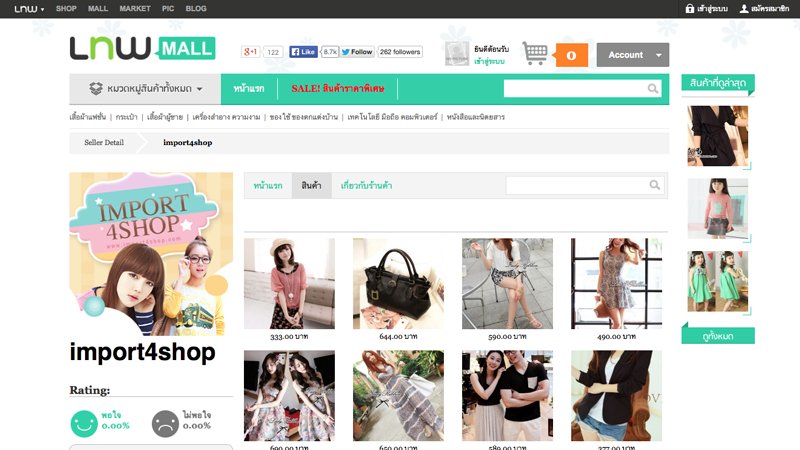Viewport: 800px width, 450px height.
Task: Click the magnifier in the green search bar
Action: tap(653, 89)
